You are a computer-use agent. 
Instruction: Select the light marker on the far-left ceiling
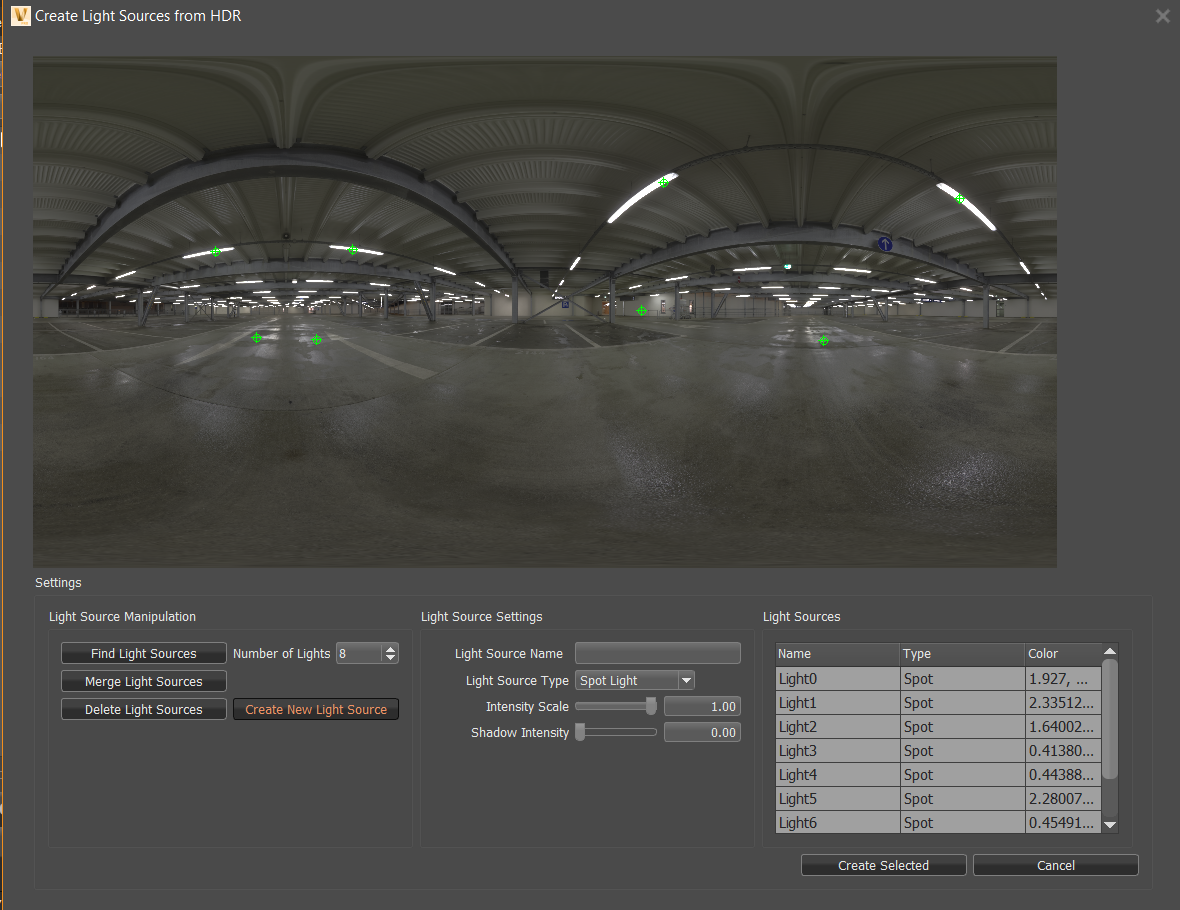216,250
